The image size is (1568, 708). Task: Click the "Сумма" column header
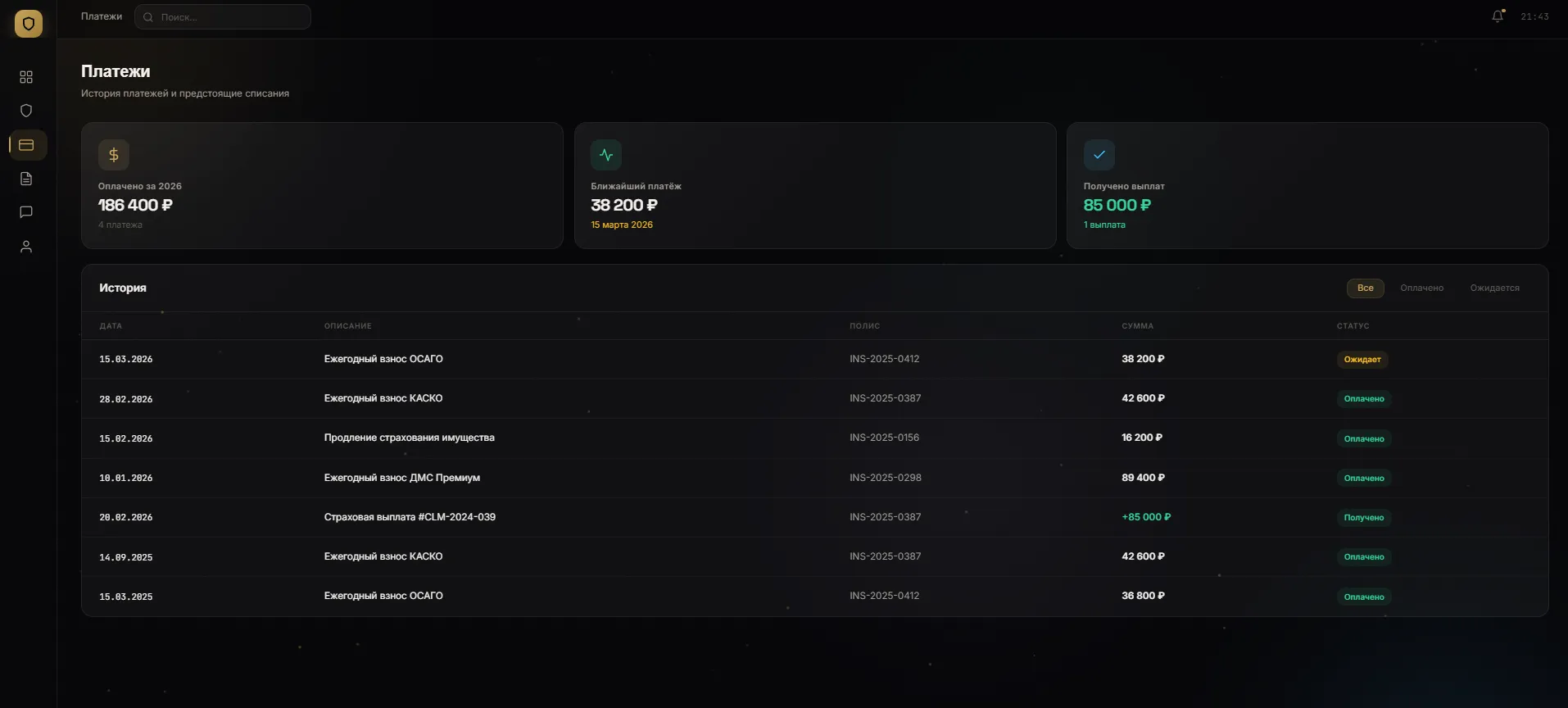coord(1137,326)
